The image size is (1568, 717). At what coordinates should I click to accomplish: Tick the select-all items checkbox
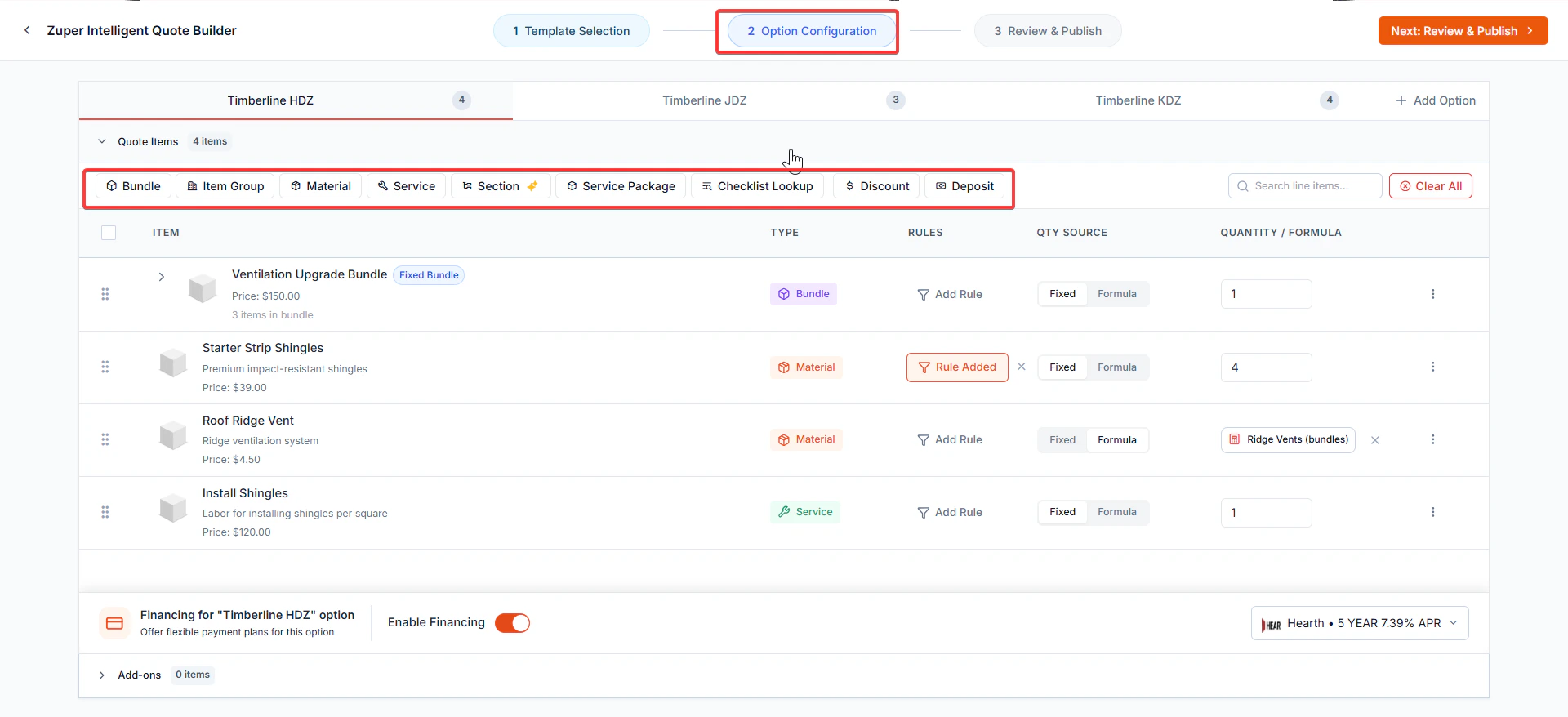(x=109, y=233)
